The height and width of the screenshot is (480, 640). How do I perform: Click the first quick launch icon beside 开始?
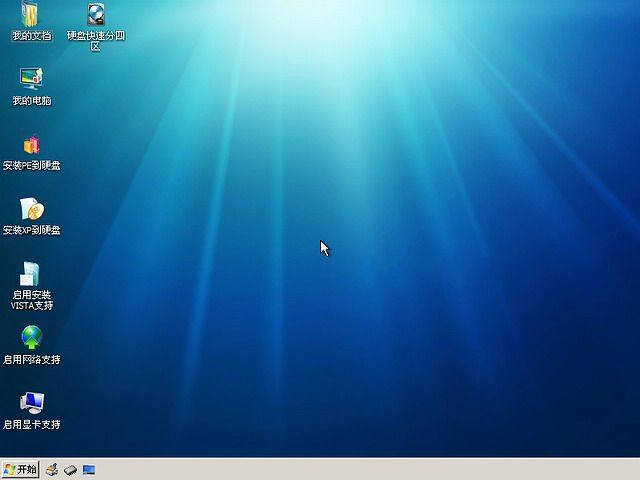tap(51, 469)
